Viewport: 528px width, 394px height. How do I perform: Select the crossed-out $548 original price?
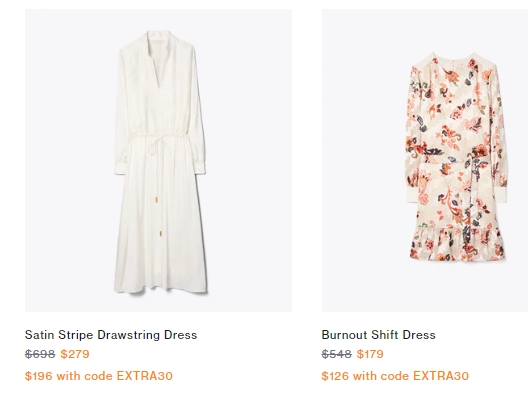tap(336, 354)
